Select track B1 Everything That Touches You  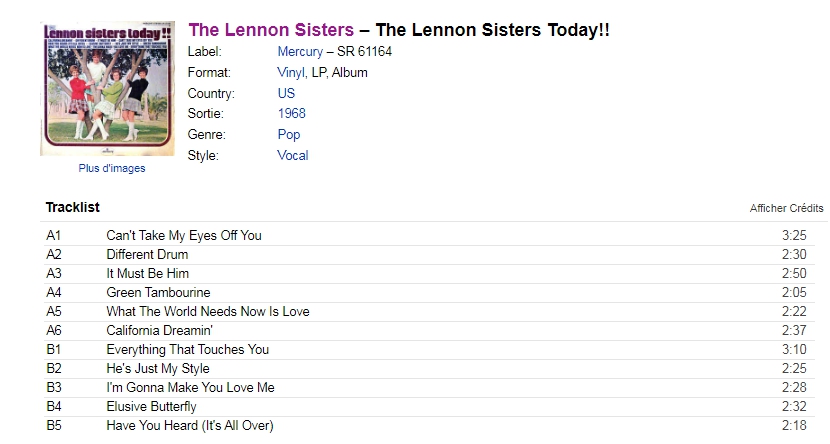430,350
